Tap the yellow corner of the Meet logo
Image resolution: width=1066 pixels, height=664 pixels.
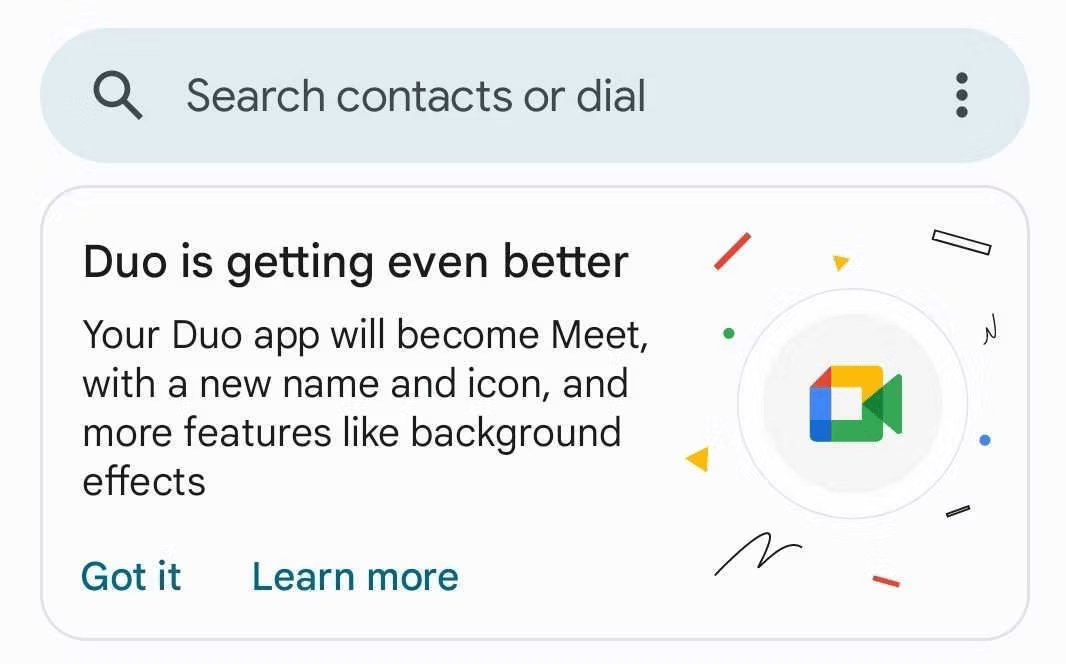click(x=855, y=377)
